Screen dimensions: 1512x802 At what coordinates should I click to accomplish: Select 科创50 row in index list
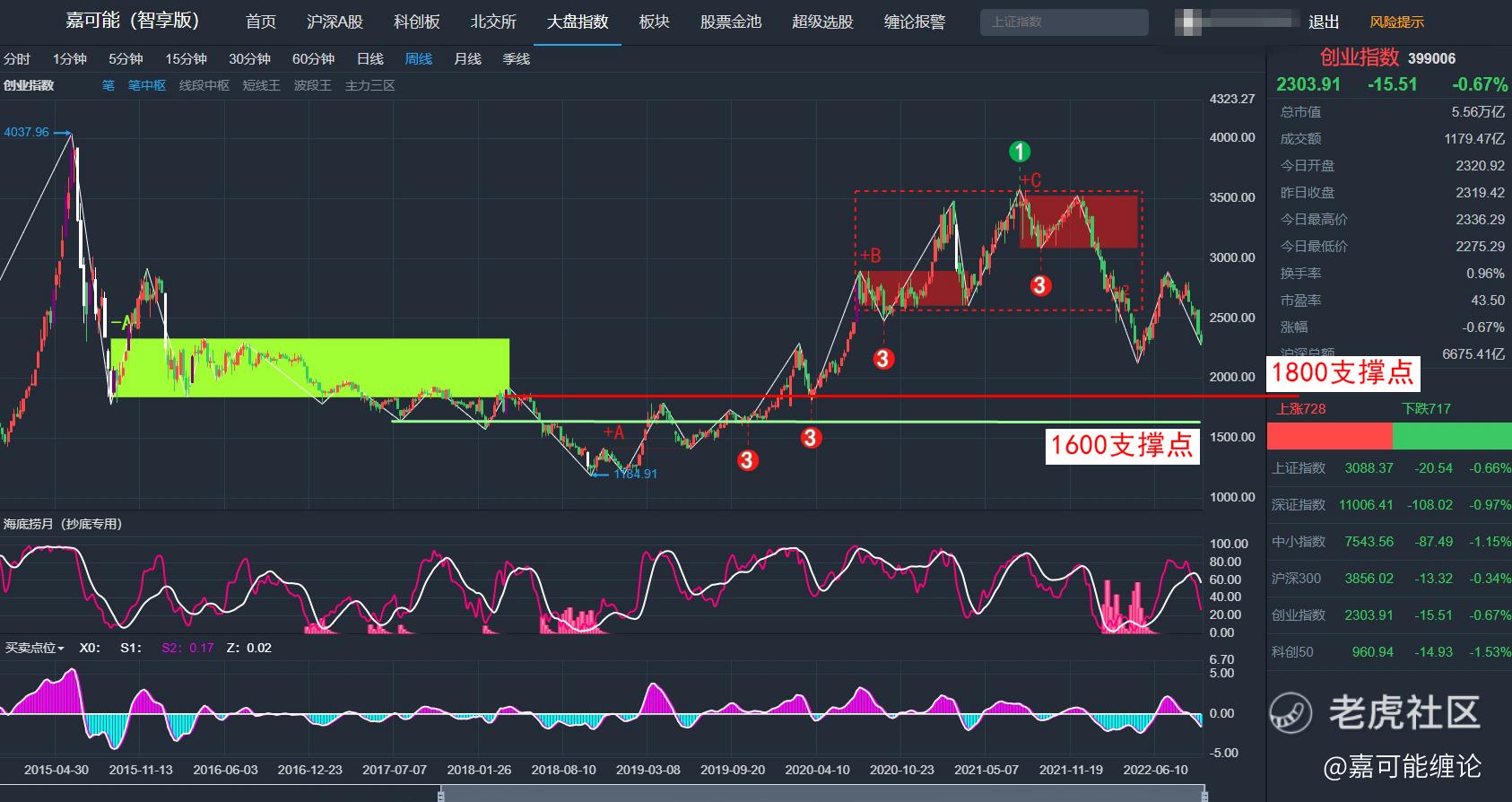(1389, 652)
